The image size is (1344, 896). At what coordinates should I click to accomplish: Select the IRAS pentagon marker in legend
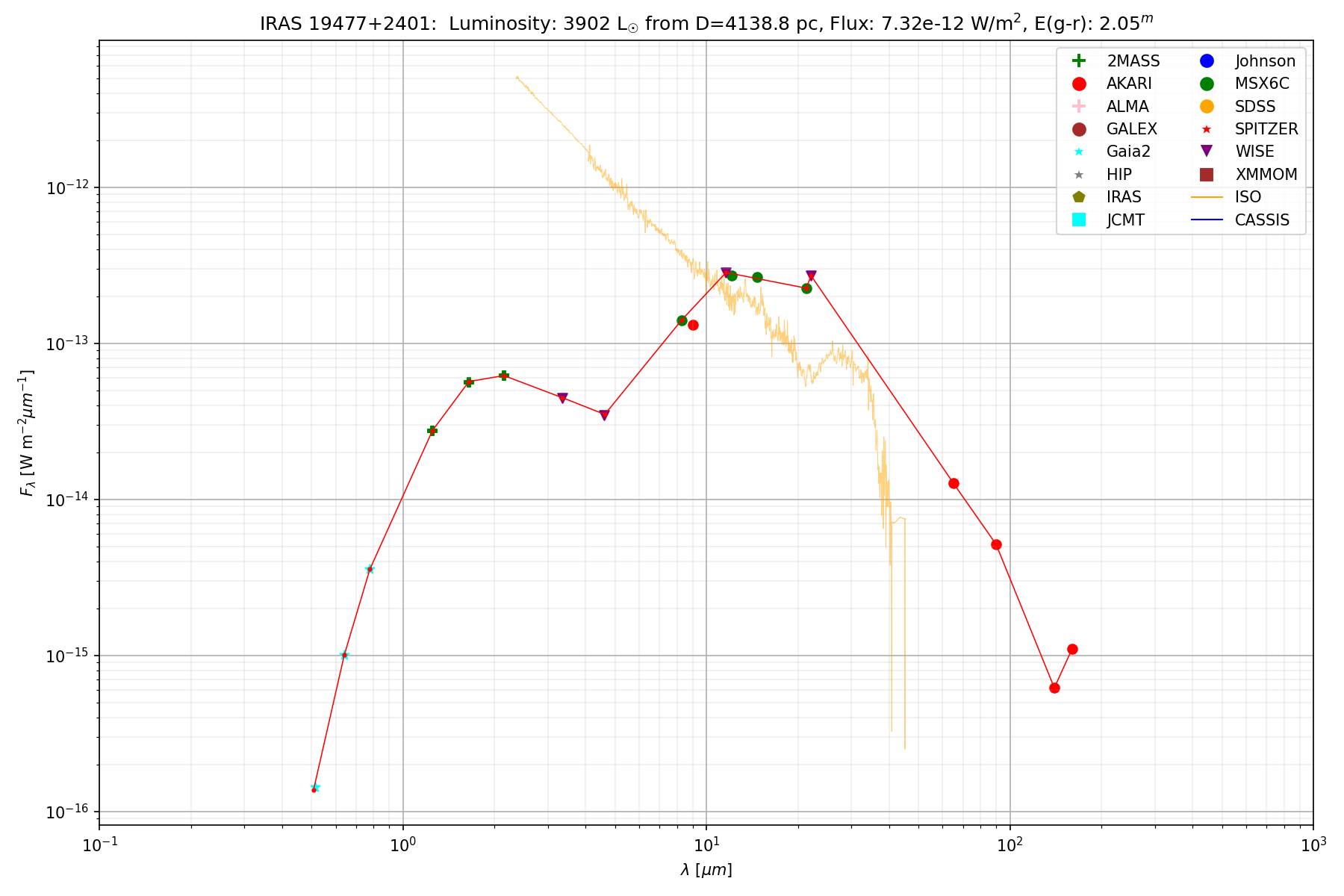pyautogui.click(x=1078, y=197)
